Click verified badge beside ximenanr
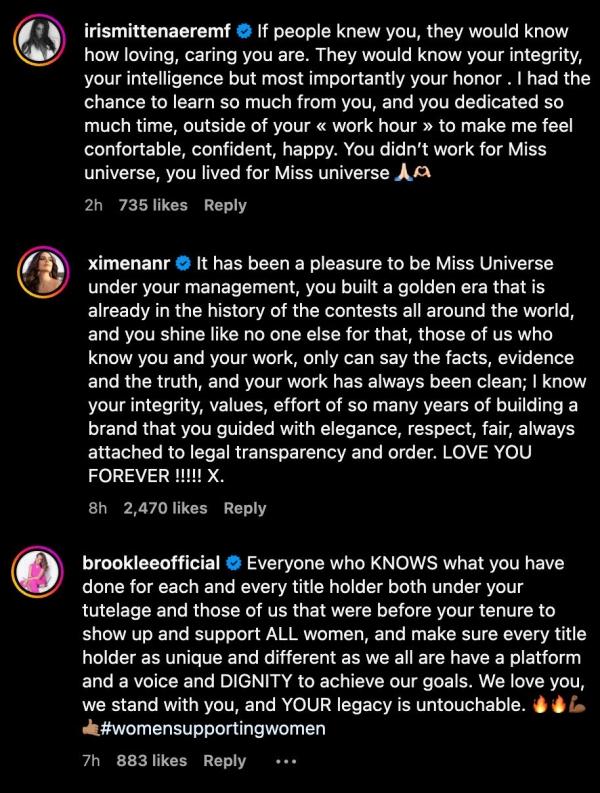600x793 pixels. pyautogui.click(x=183, y=264)
